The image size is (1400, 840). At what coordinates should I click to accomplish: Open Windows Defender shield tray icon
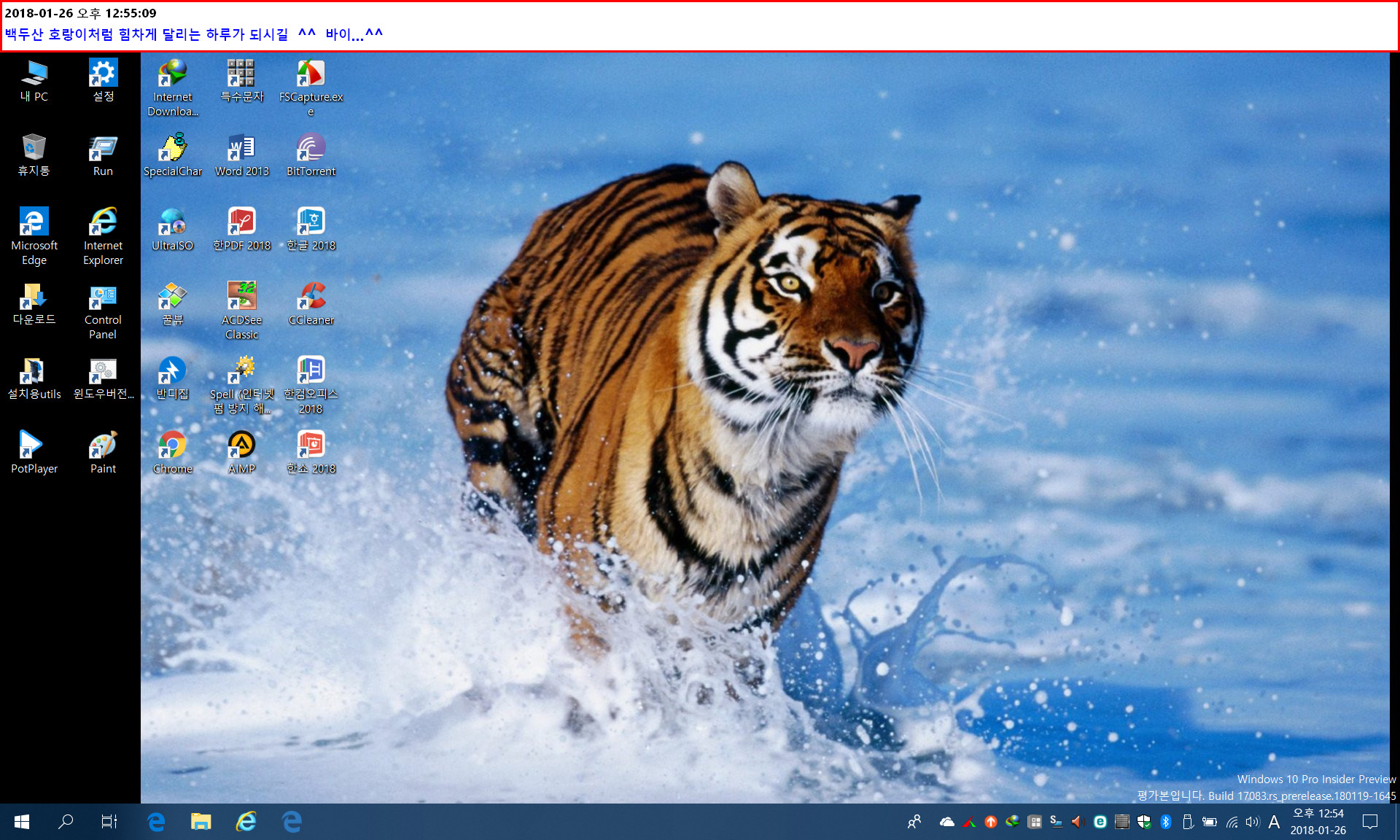1144,822
